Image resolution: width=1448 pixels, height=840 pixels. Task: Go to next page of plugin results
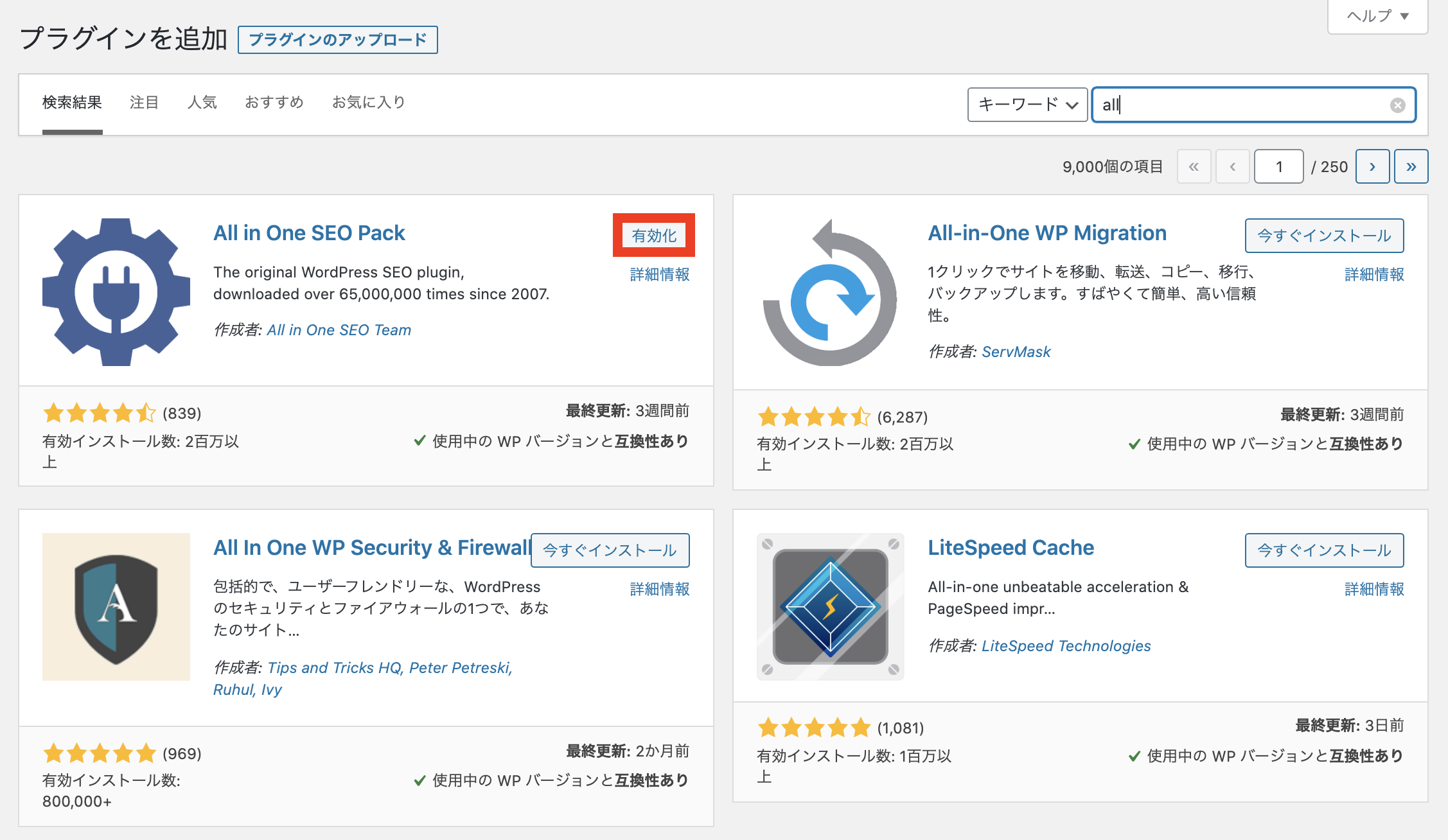point(1373,167)
